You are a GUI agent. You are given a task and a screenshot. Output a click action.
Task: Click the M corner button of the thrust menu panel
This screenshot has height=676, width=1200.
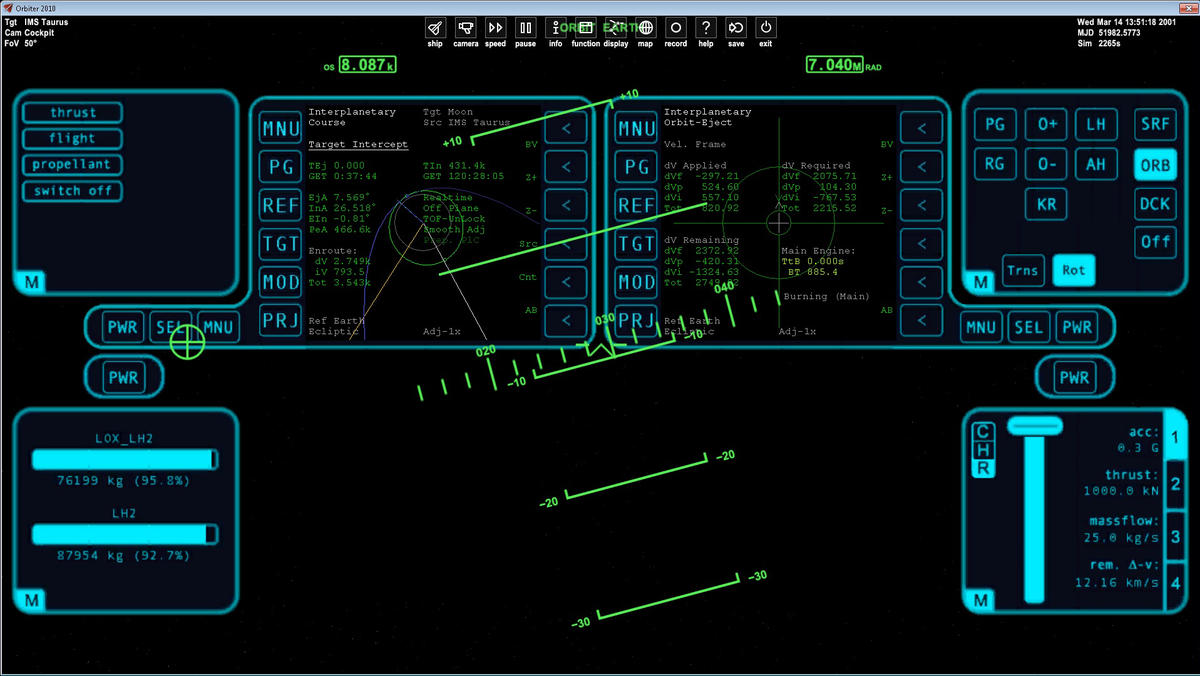[33, 283]
